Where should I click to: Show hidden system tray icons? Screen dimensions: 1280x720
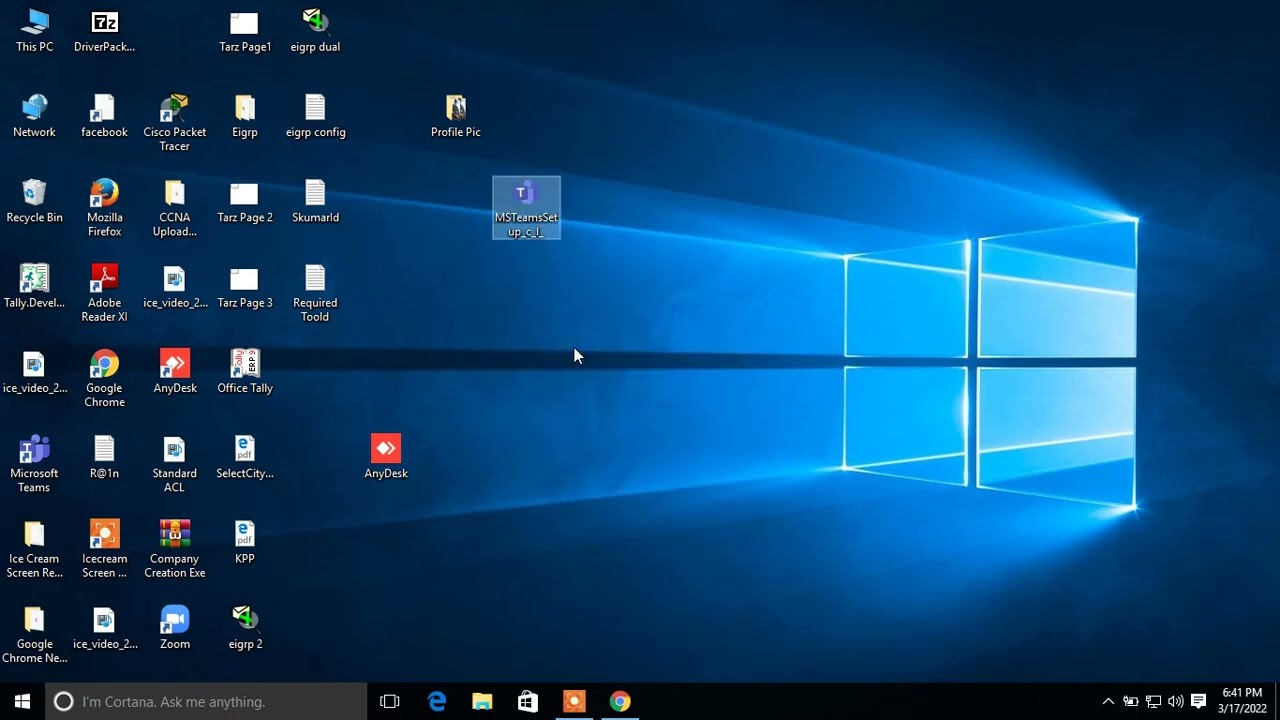coord(1108,701)
